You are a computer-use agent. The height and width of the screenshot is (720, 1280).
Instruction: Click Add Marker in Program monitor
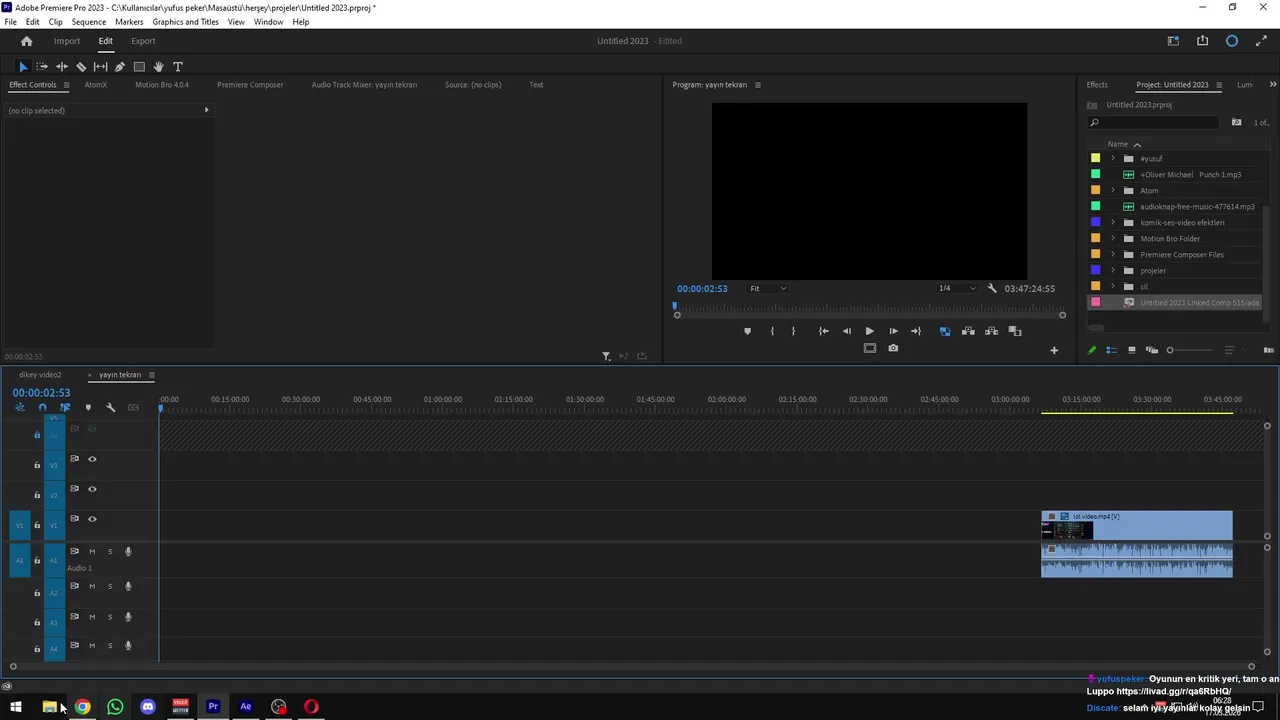tap(747, 331)
